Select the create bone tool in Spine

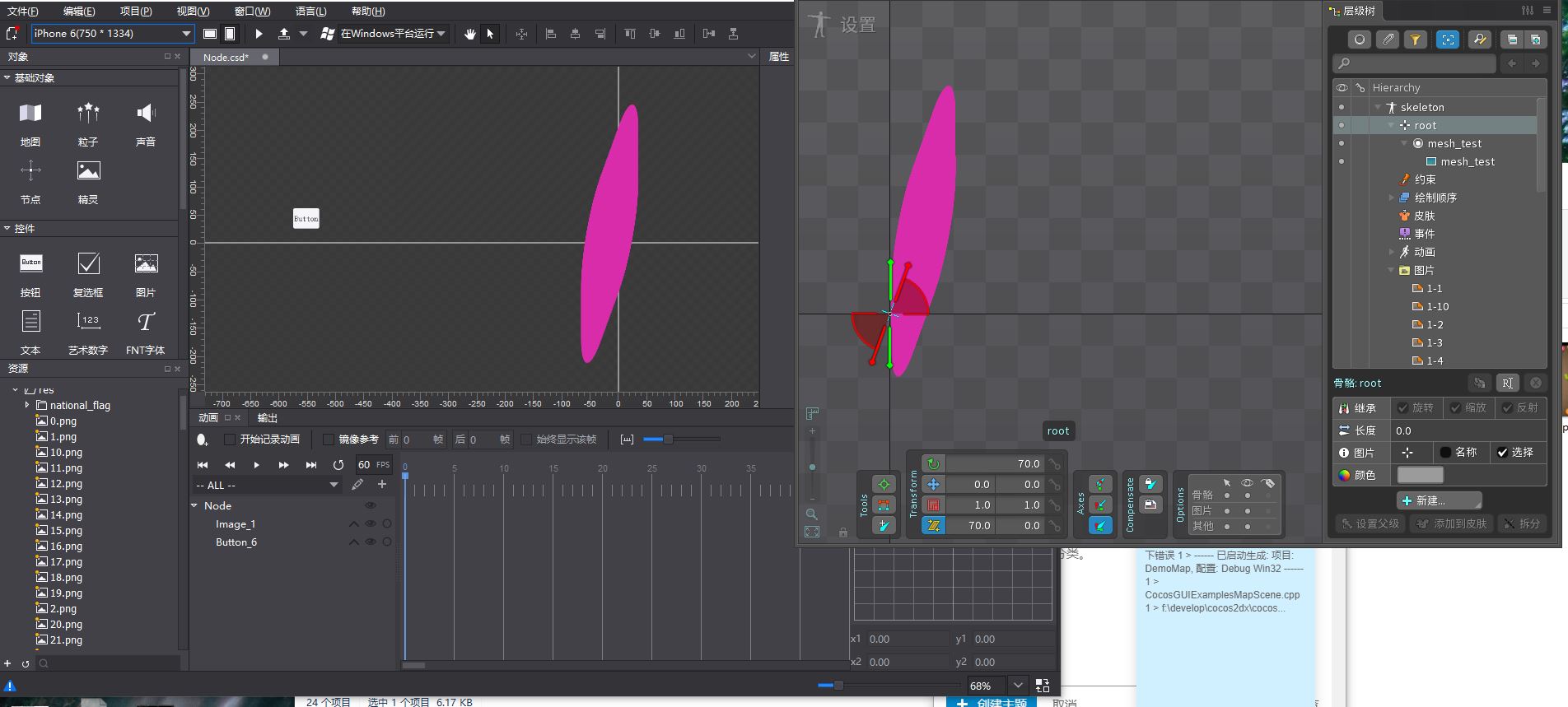(884, 525)
